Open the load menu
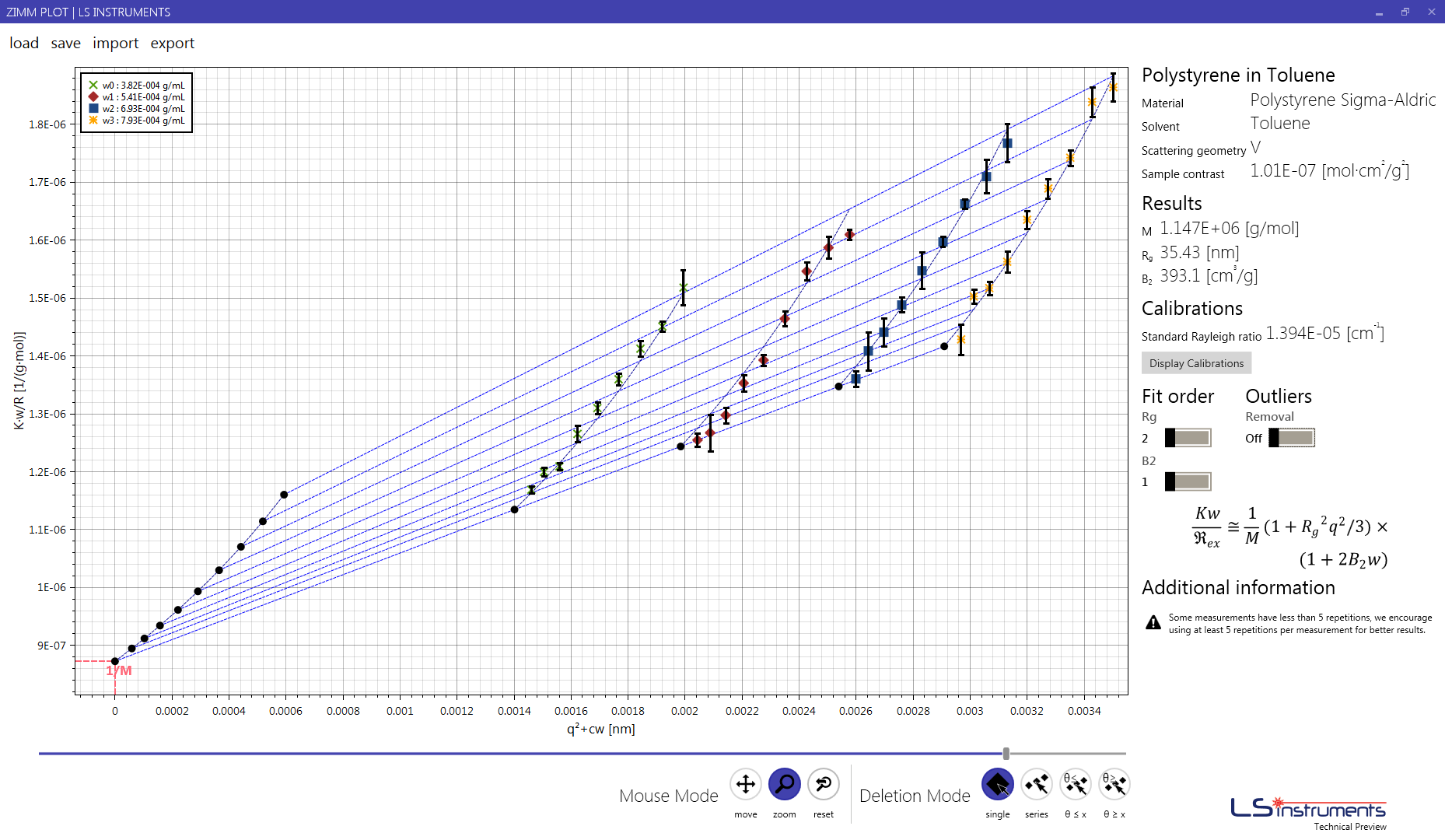1445x840 pixels. (24, 44)
